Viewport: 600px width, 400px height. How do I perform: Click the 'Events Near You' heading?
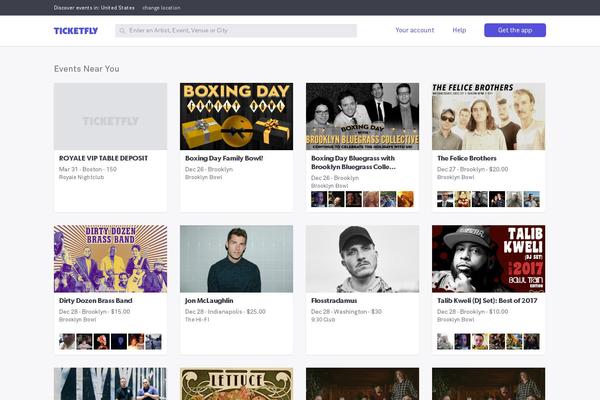point(86,69)
